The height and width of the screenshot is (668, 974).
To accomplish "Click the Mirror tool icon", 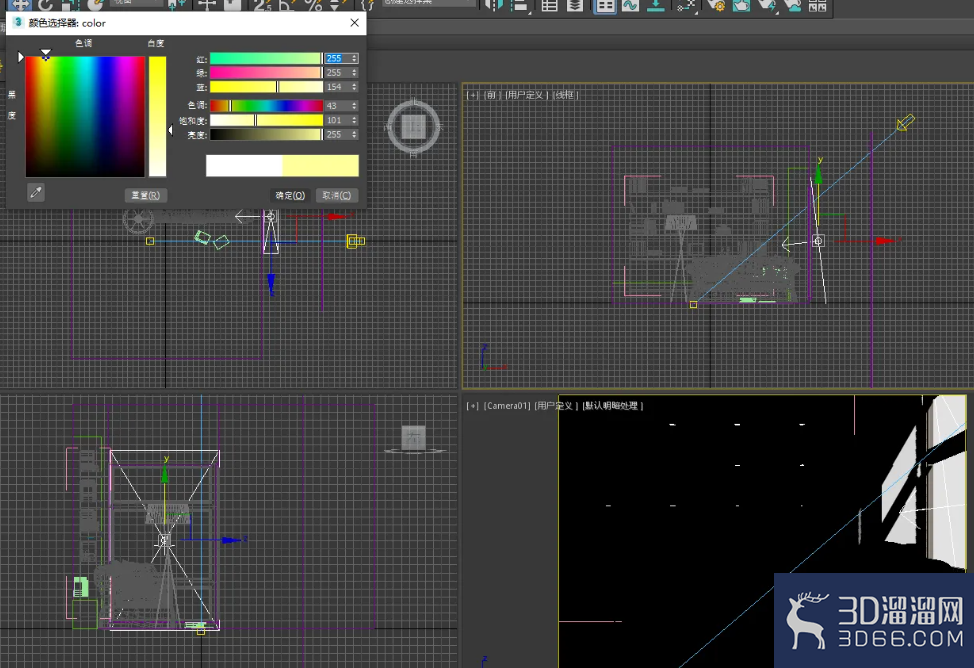I will coord(494,5).
